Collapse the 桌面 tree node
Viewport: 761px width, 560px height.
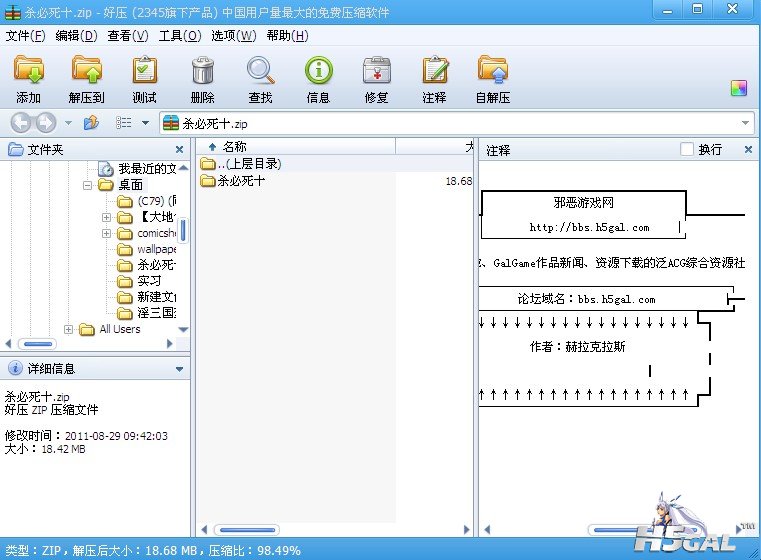coord(88,185)
